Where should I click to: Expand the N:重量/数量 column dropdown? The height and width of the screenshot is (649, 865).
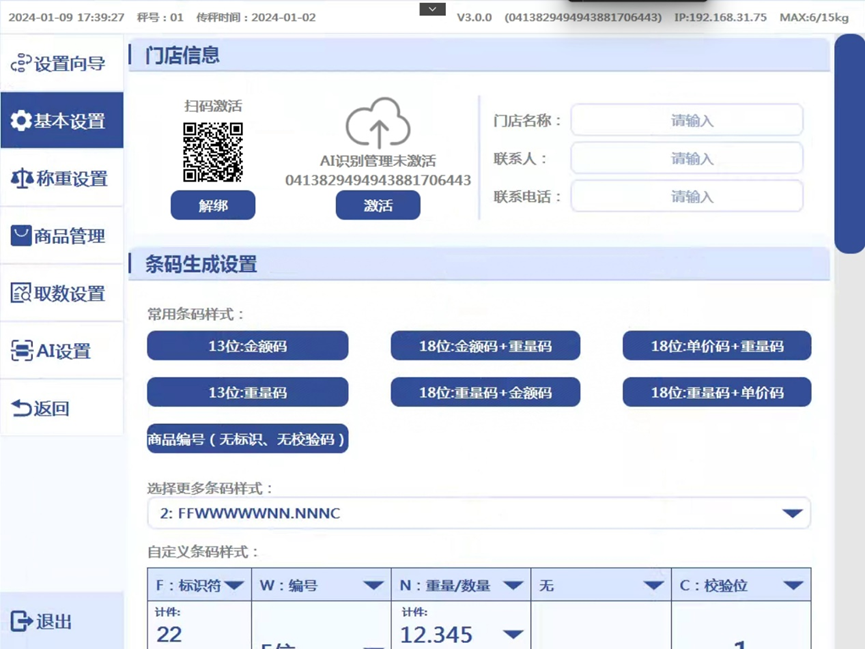point(513,586)
